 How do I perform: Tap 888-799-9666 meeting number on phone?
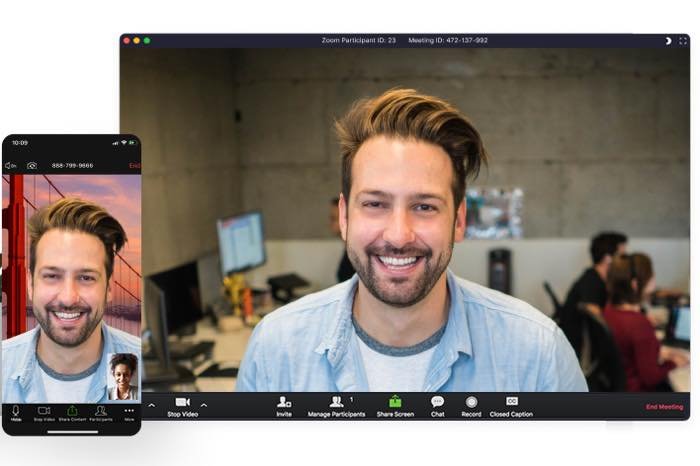(x=72, y=166)
